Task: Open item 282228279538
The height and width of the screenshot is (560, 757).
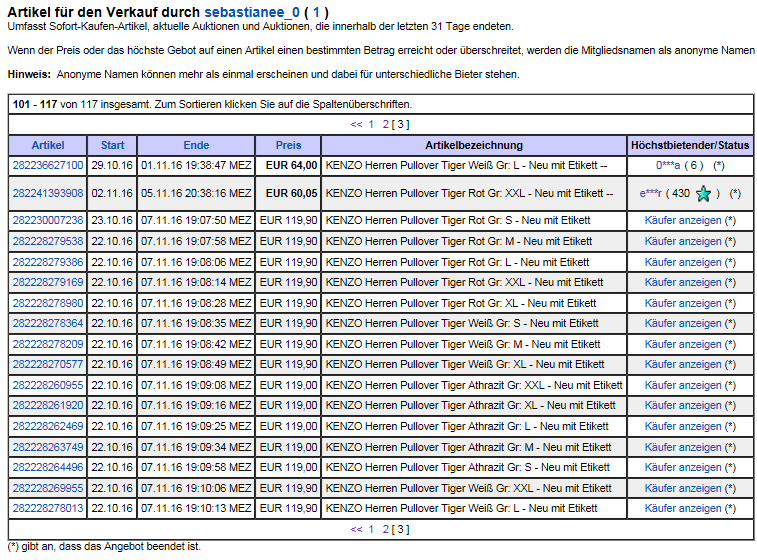Action: pyautogui.click(x=48, y=241)
